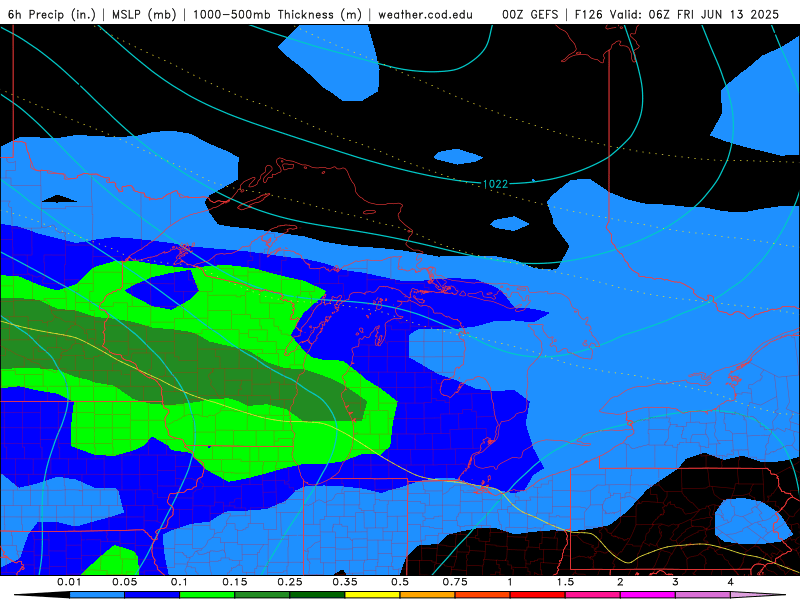Click the 0.05 legend value

tap(124, 582)
